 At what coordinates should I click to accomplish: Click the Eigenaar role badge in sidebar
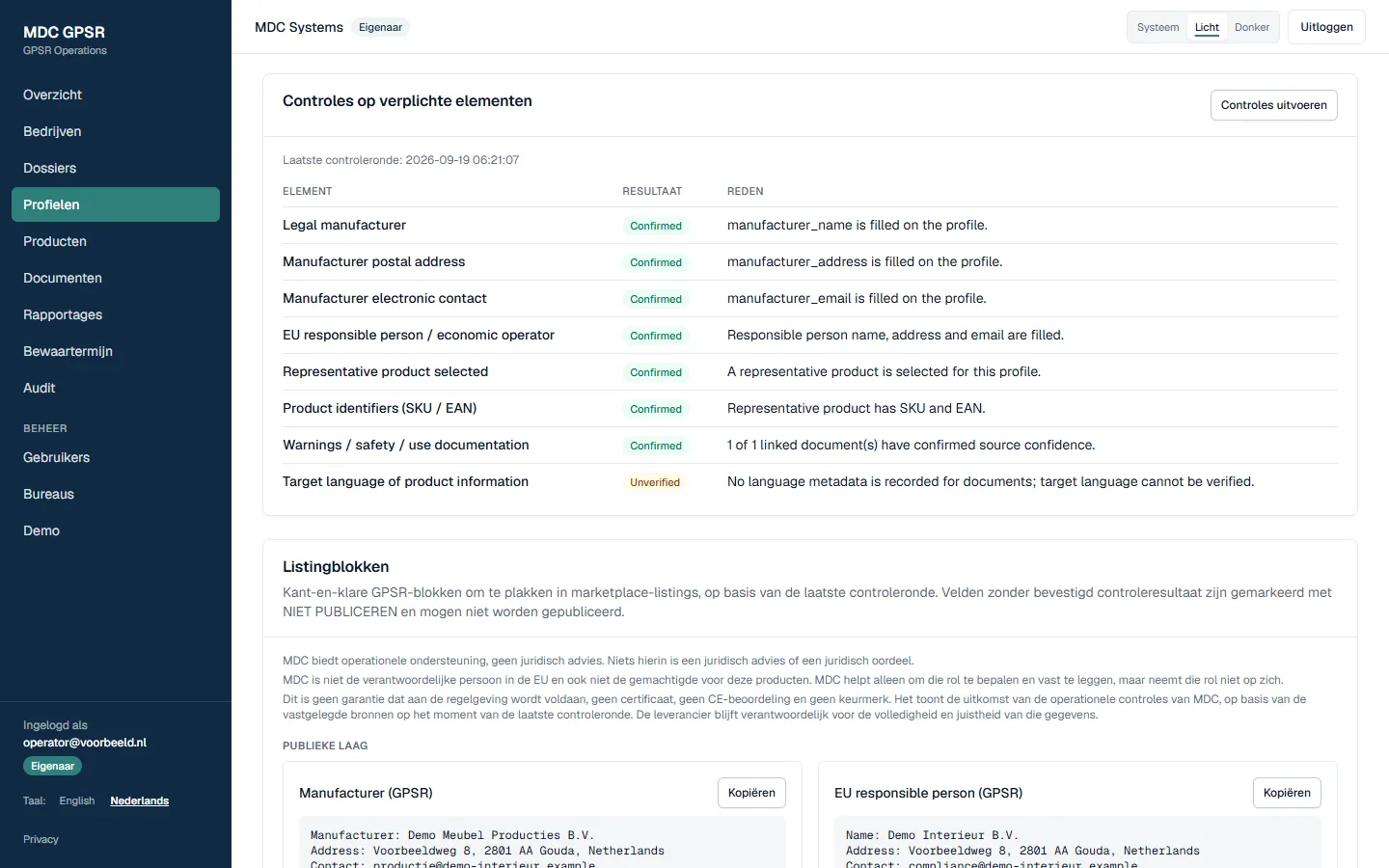point(52,766)
